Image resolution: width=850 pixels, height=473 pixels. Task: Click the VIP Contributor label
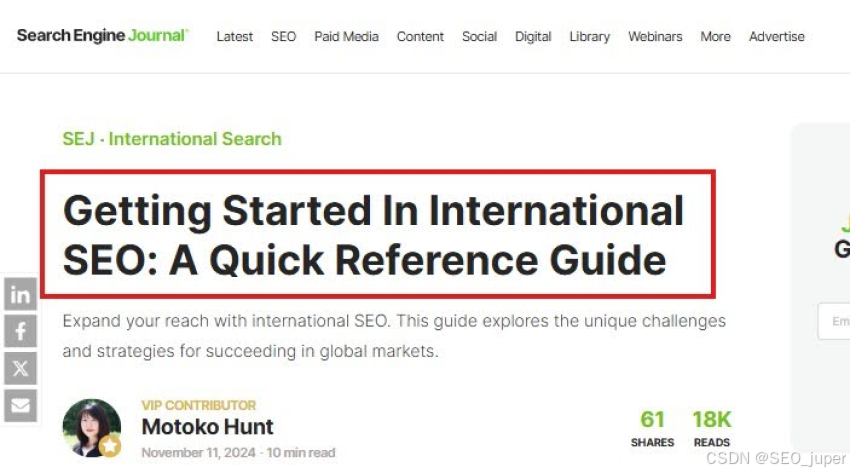click(x=198, y=405)
